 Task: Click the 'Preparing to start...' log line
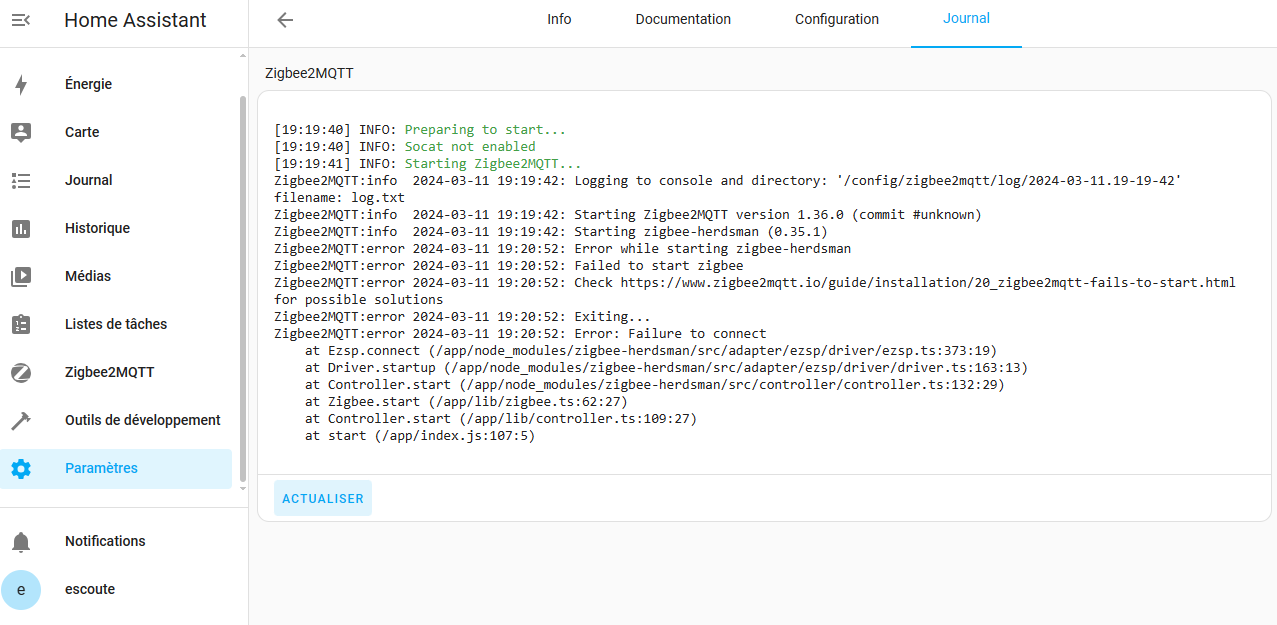click(420, 130)
